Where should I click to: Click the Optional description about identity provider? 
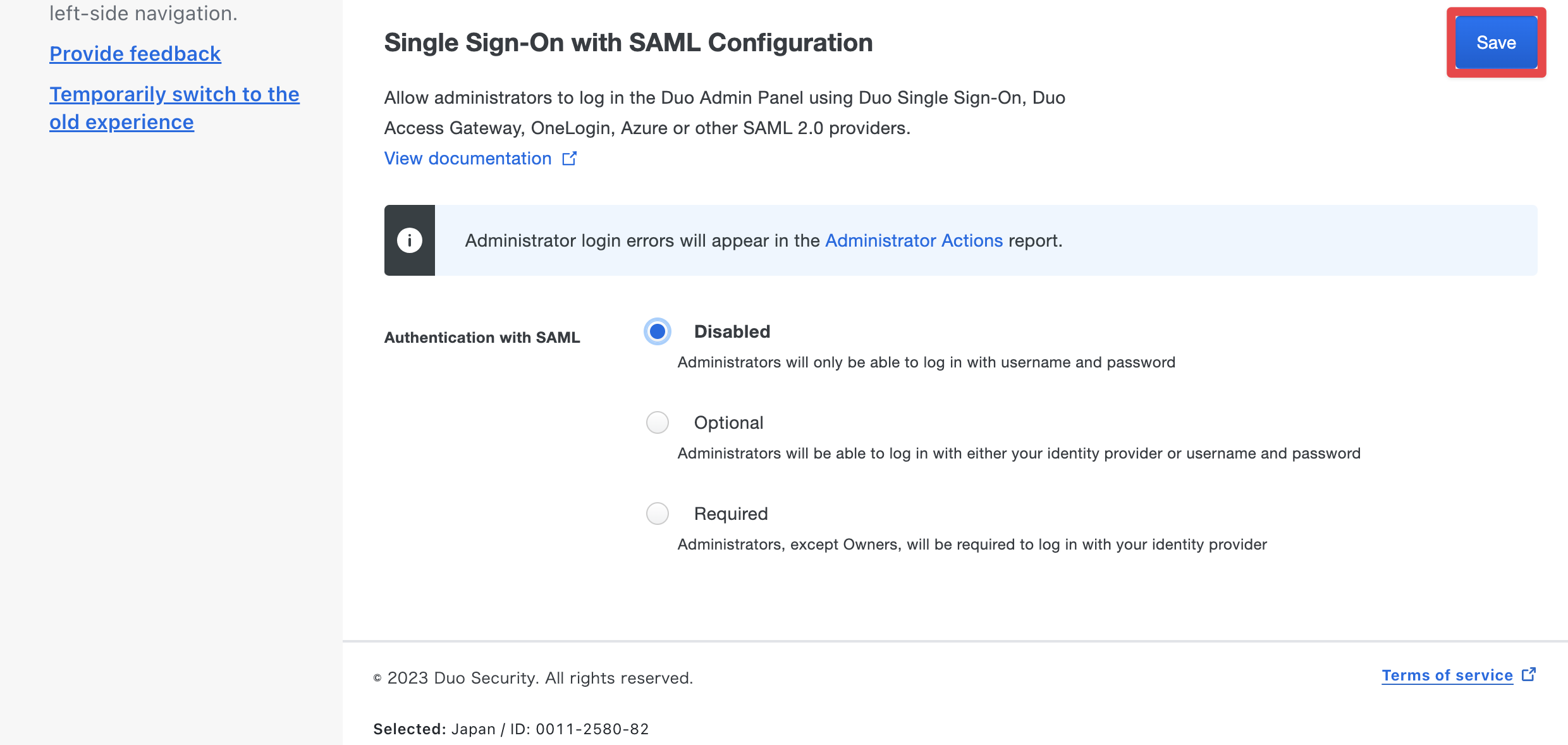[x=1019, y=453]
